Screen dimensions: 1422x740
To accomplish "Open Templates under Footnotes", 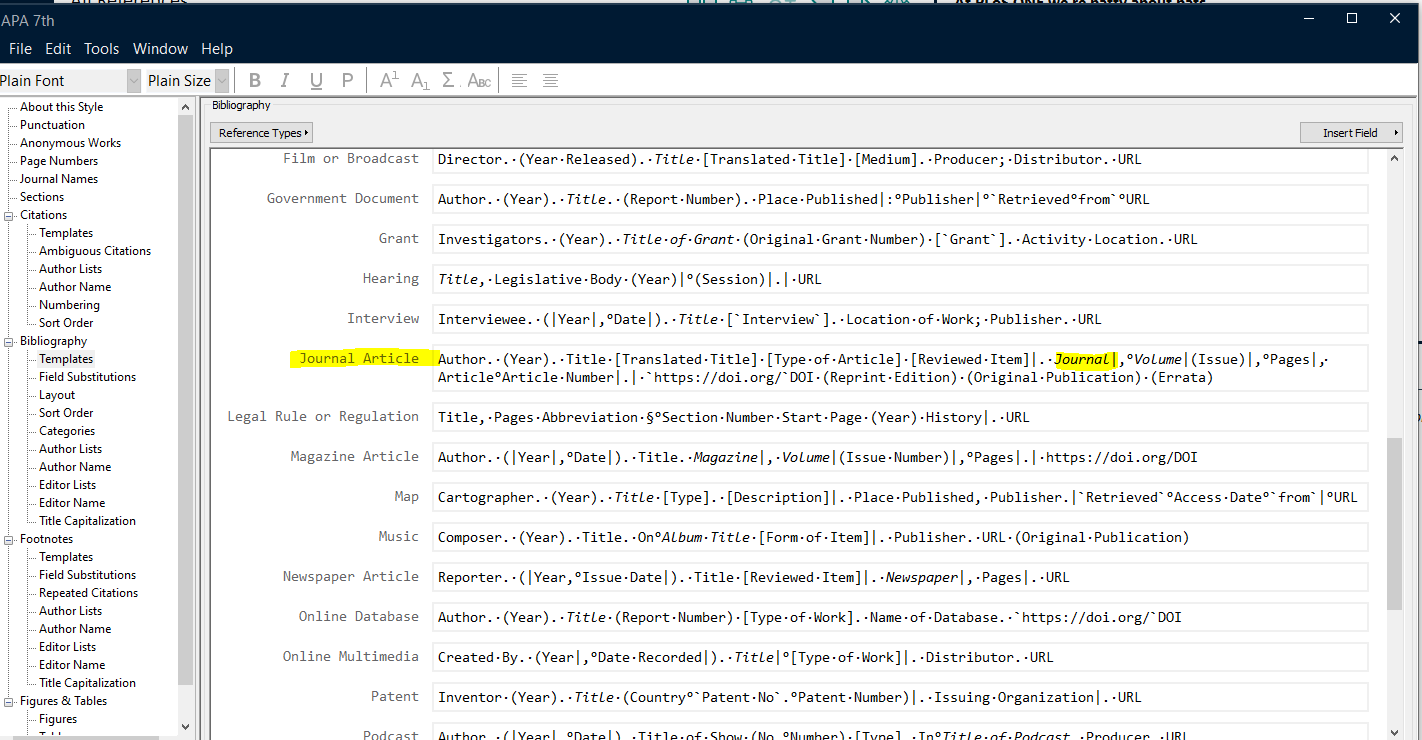I will tap(66, 557).
